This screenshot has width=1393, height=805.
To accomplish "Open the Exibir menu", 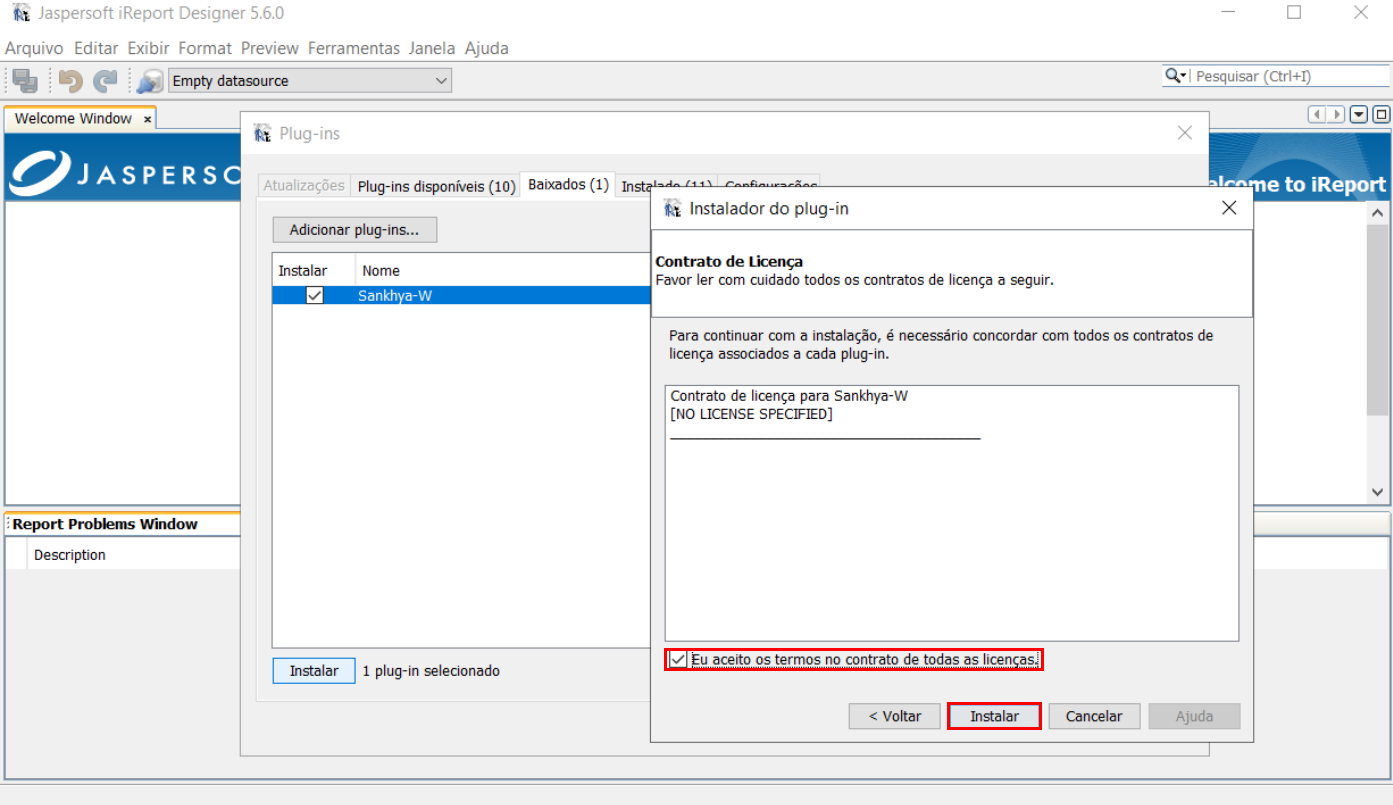I will point(148,48).
